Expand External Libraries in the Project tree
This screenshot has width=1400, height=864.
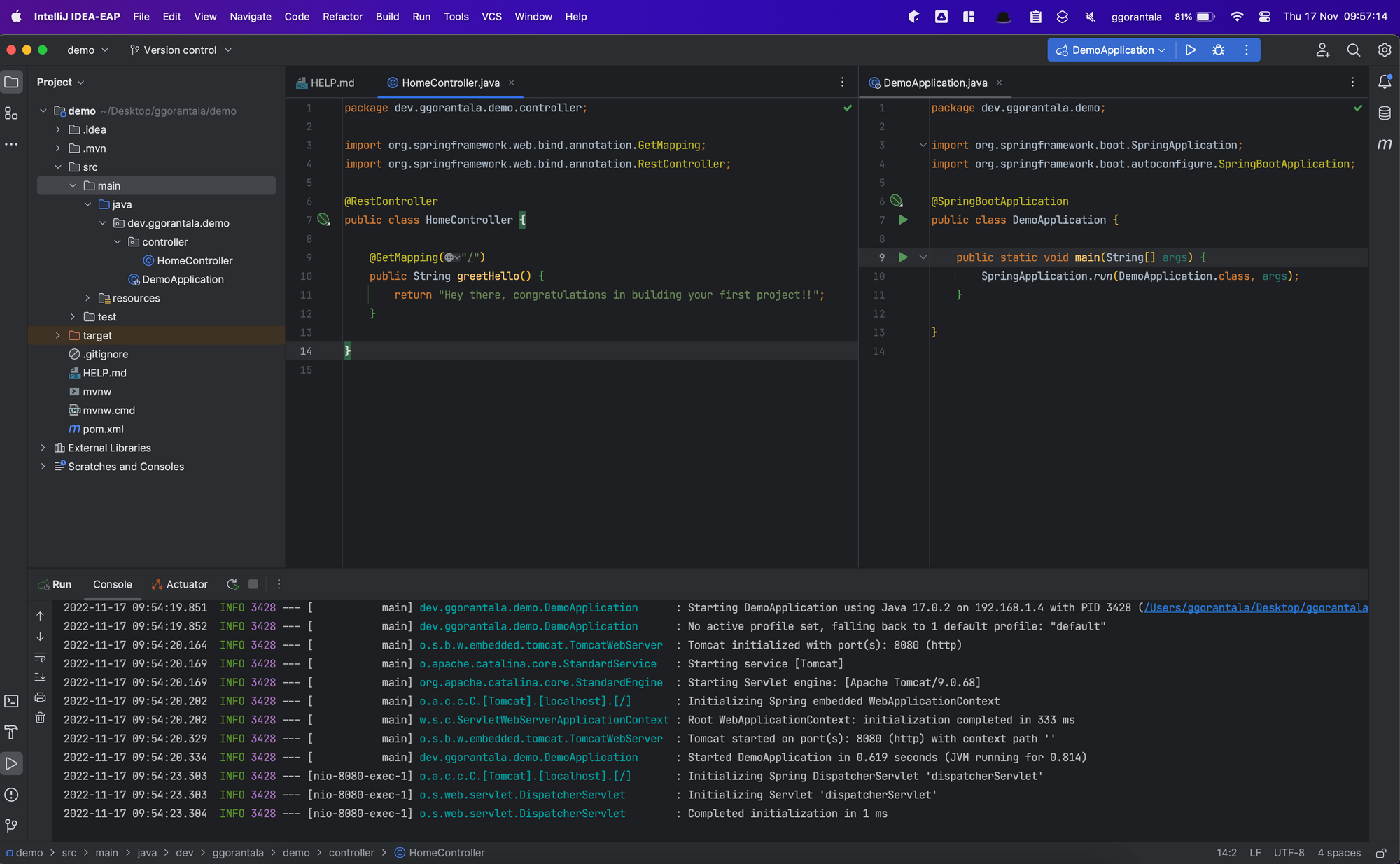pos(43,447)
